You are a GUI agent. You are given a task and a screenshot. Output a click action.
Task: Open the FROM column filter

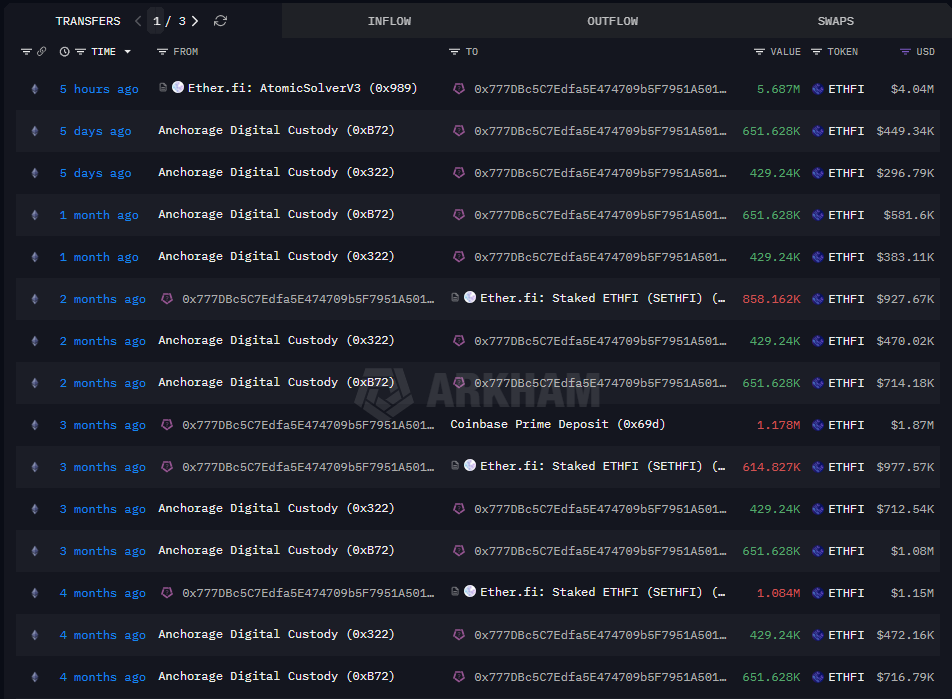pos(162,51)
